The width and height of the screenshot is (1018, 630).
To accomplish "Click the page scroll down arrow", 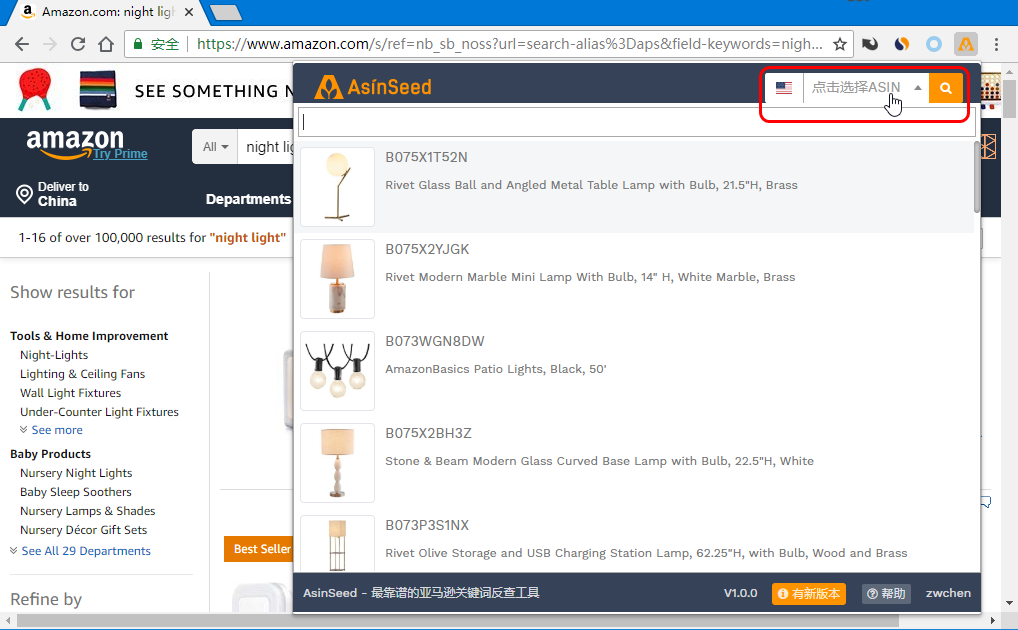I will pyautogui.click(x=1010, y=603).
